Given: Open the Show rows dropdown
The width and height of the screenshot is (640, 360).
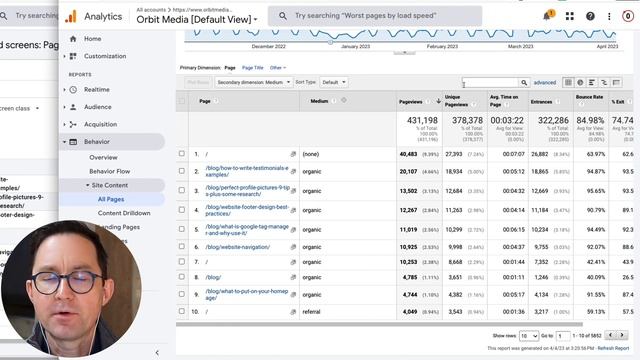Looking at the screenshot, I should 529,336.
